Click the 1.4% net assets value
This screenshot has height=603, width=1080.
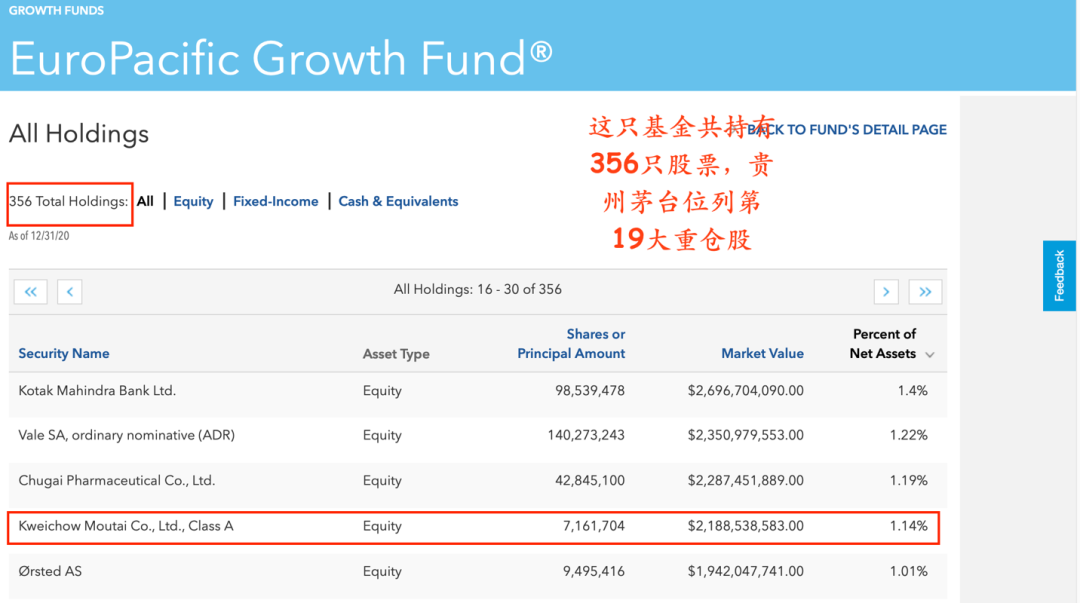pos(913,391)
